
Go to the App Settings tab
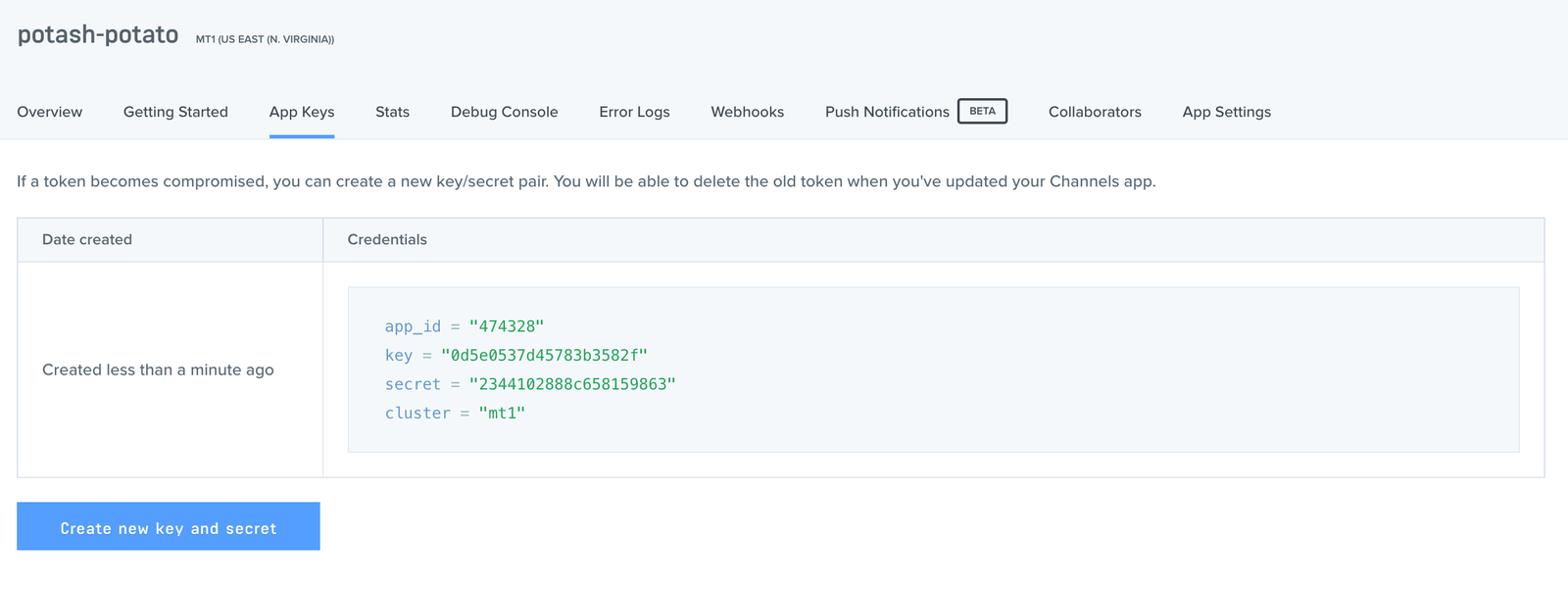point(1226,112)
